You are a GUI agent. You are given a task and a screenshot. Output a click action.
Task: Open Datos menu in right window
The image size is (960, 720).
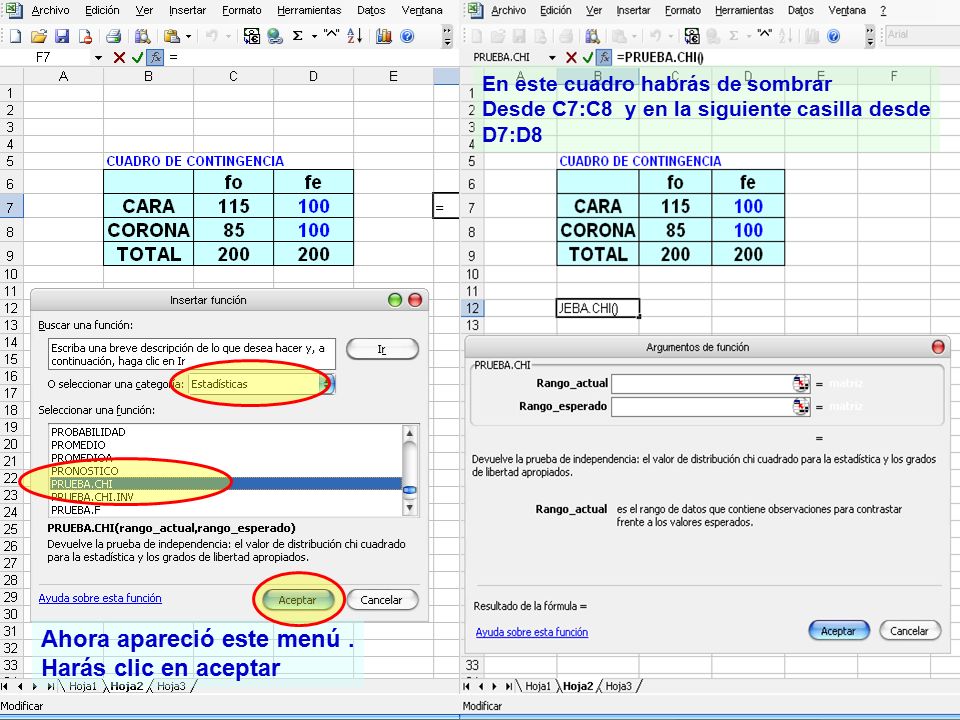tap(800, 10)
